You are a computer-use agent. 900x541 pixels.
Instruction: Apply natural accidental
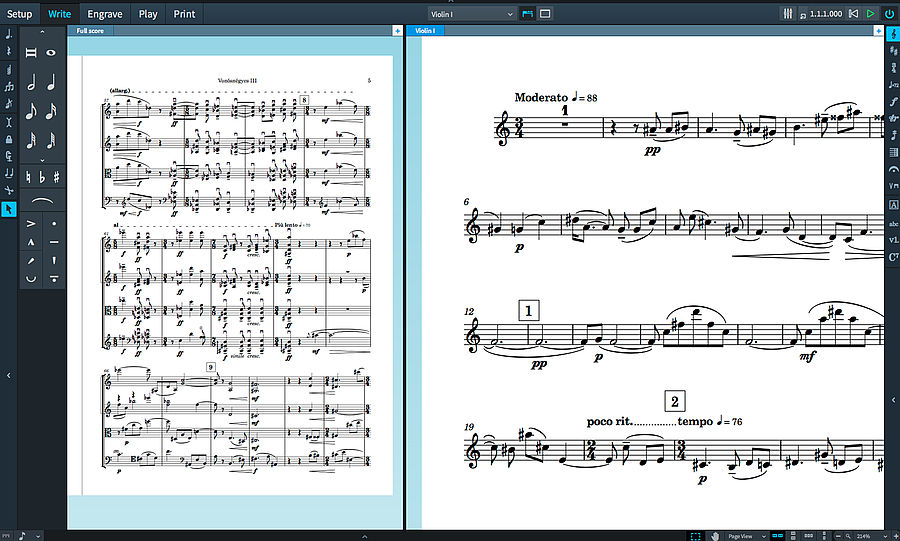click(x=28, y=177)
